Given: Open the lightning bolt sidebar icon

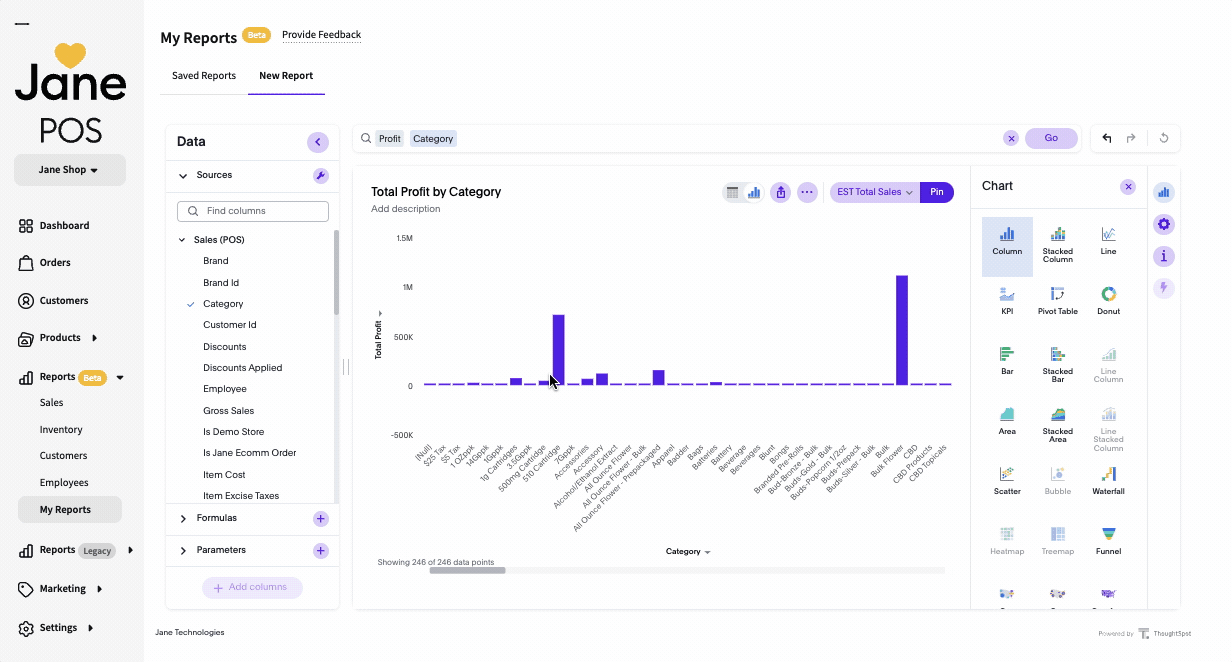Looking at the screenshot, I should click(1164, 288).
